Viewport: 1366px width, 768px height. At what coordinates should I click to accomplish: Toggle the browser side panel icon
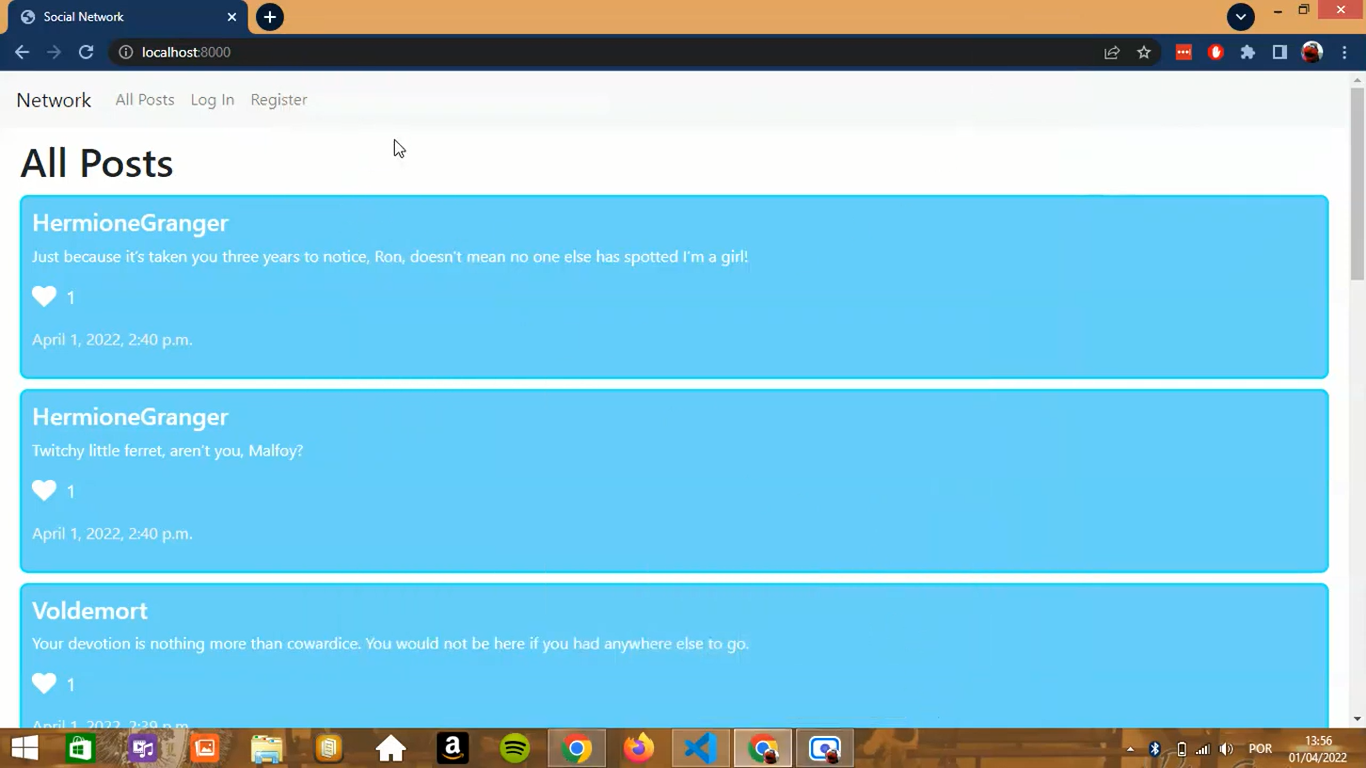point(1279,52)
